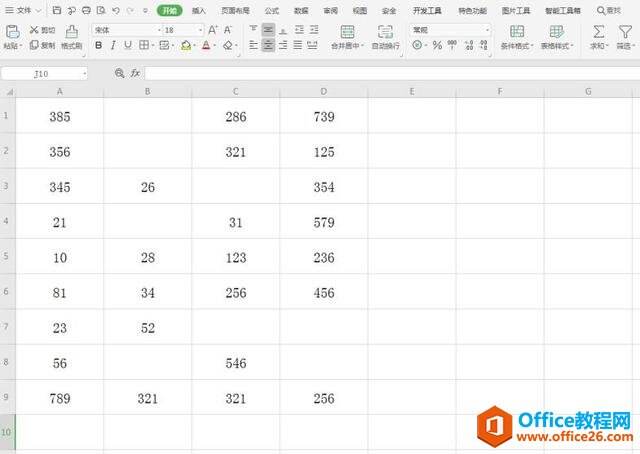The image size is (640, 454).
Task: Click the Print icon in quick access bar
Action: [87, 10]
